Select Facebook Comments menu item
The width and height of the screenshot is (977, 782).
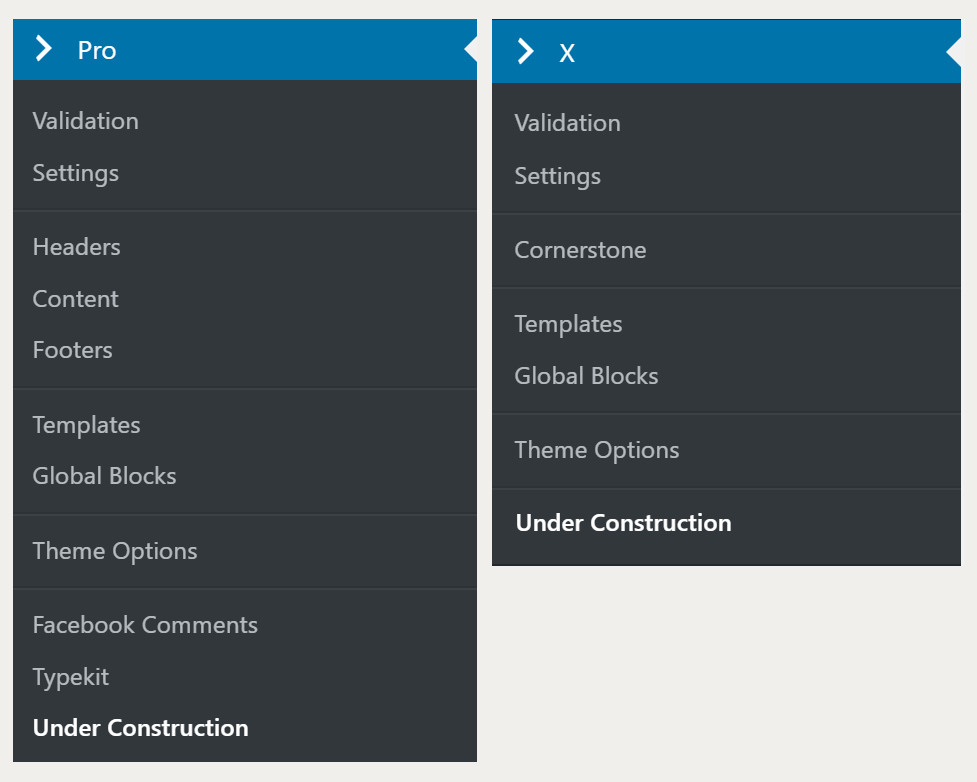(x=146, y=625)
